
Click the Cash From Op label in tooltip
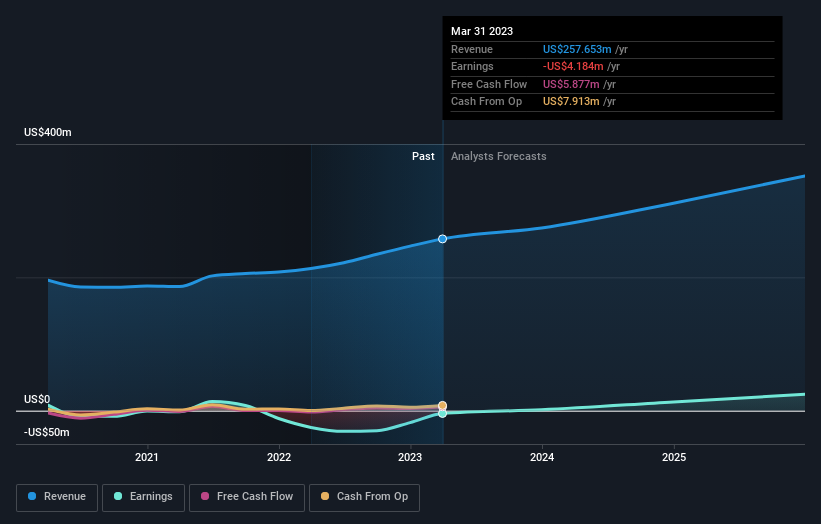[486, 102]
